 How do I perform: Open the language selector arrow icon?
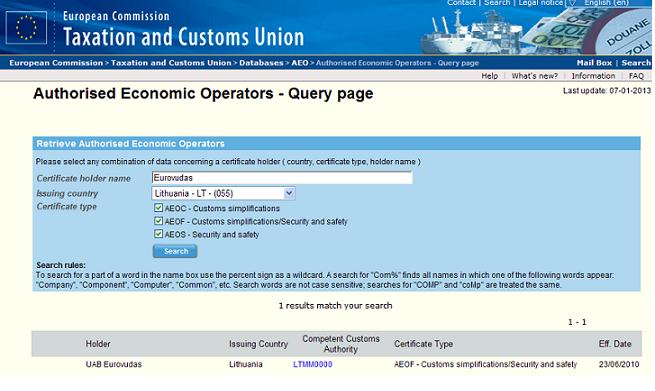tap(572, 3)
